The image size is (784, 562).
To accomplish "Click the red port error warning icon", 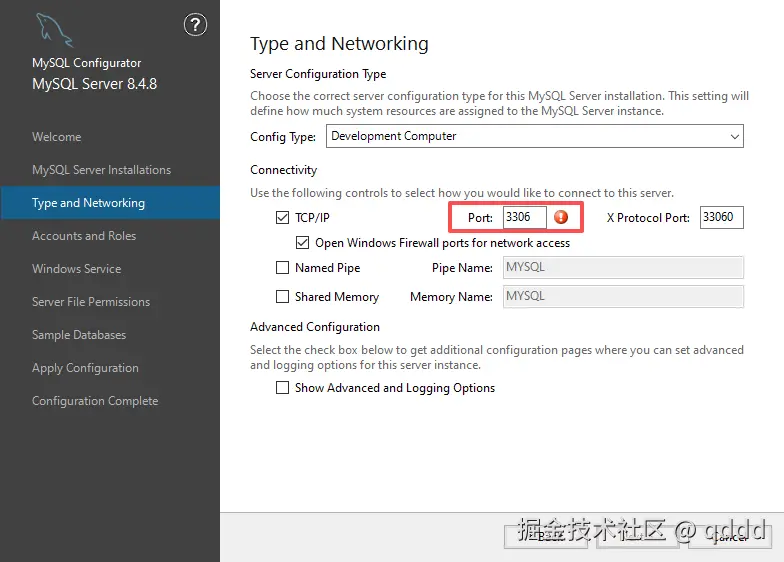I will (x=561, y=217).
